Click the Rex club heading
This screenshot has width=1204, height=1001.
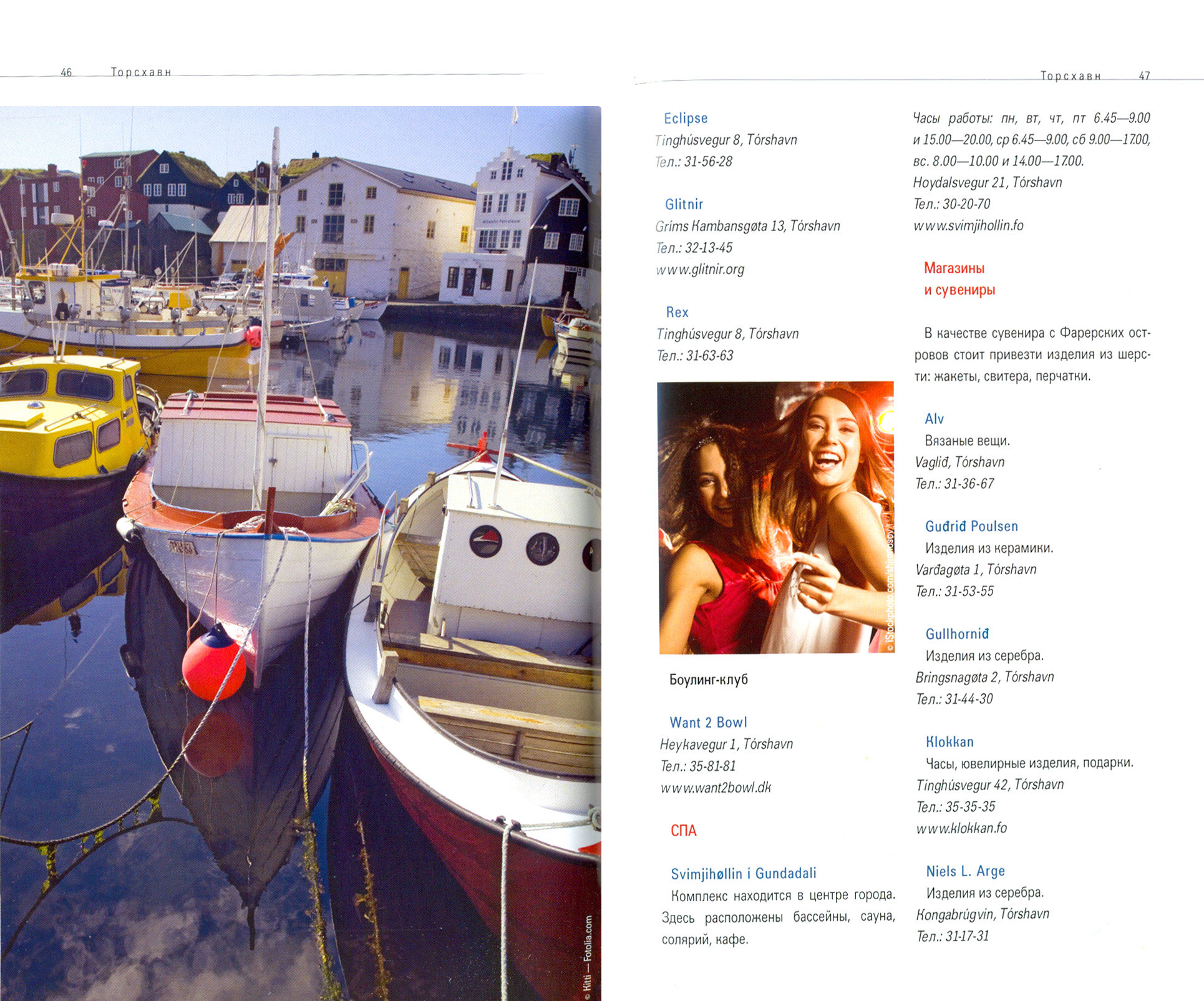677,312
